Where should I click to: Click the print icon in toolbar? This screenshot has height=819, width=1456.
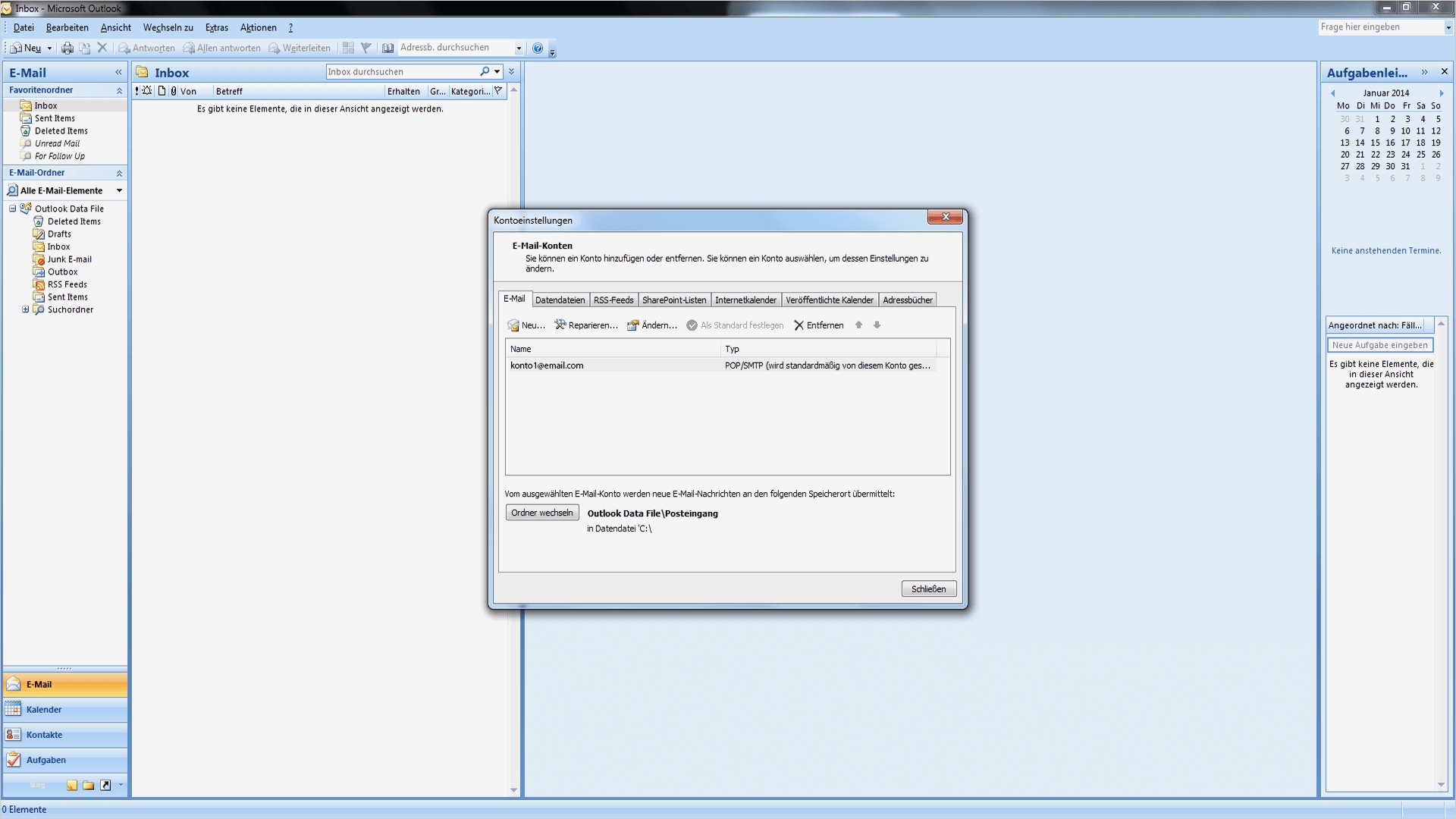[x=67, y=48]
